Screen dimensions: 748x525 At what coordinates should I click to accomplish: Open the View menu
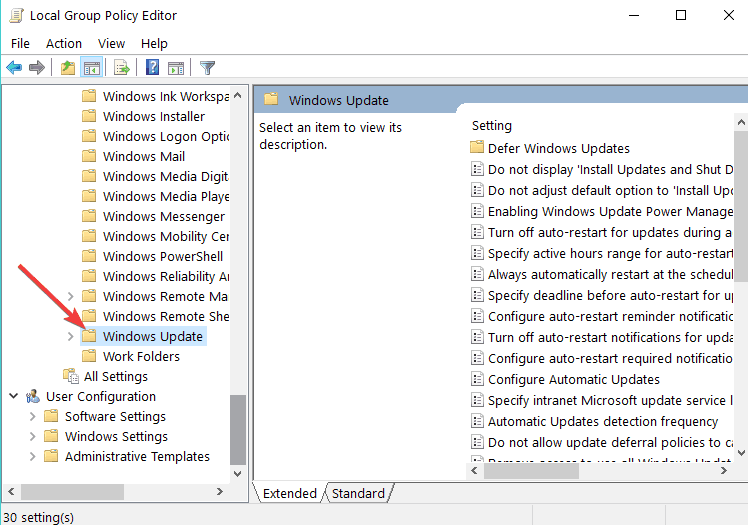click(111, 43)
